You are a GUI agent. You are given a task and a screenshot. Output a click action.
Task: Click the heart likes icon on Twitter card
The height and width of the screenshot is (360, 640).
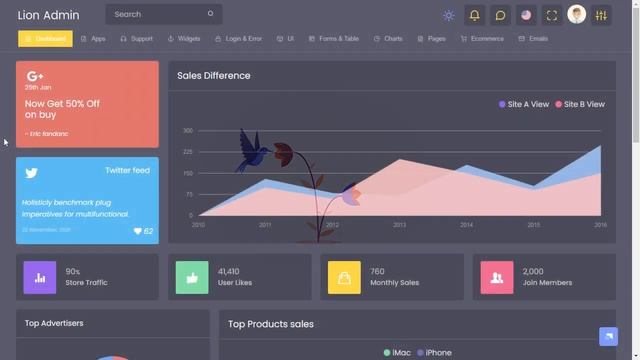click(138, 231)
